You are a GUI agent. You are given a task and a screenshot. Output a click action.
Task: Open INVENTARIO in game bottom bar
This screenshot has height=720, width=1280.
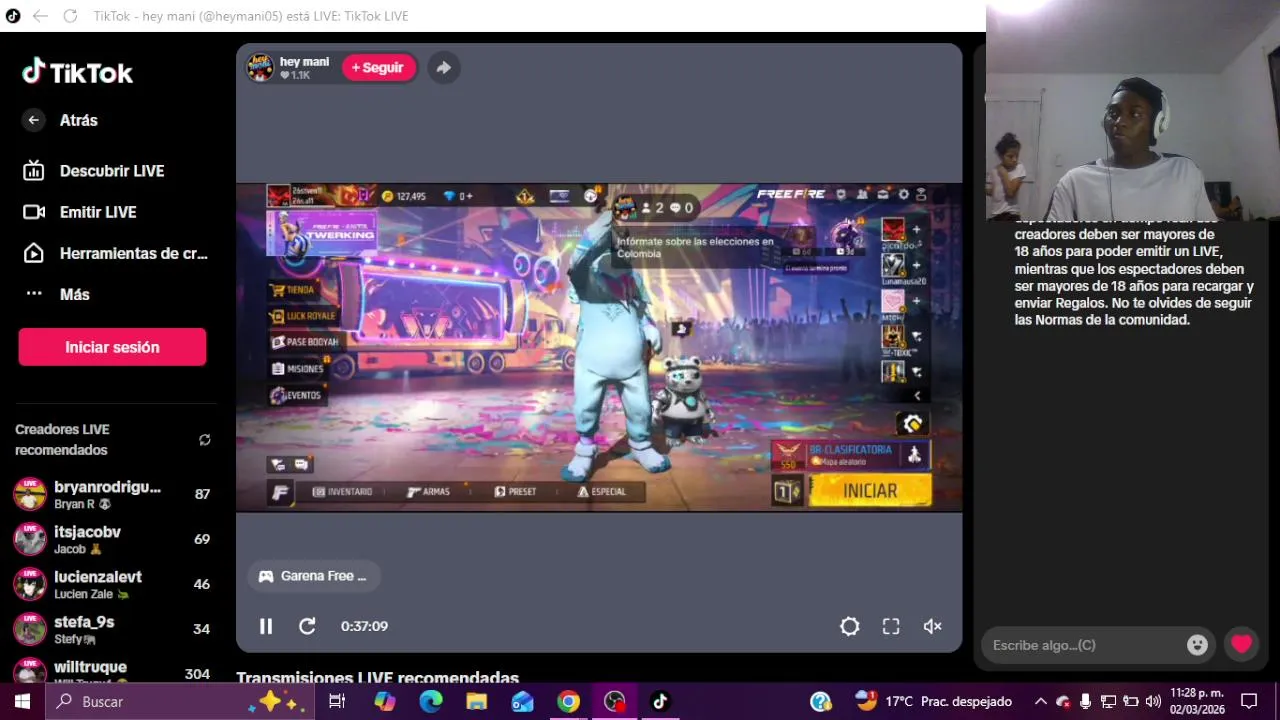[x=342, y=492]
